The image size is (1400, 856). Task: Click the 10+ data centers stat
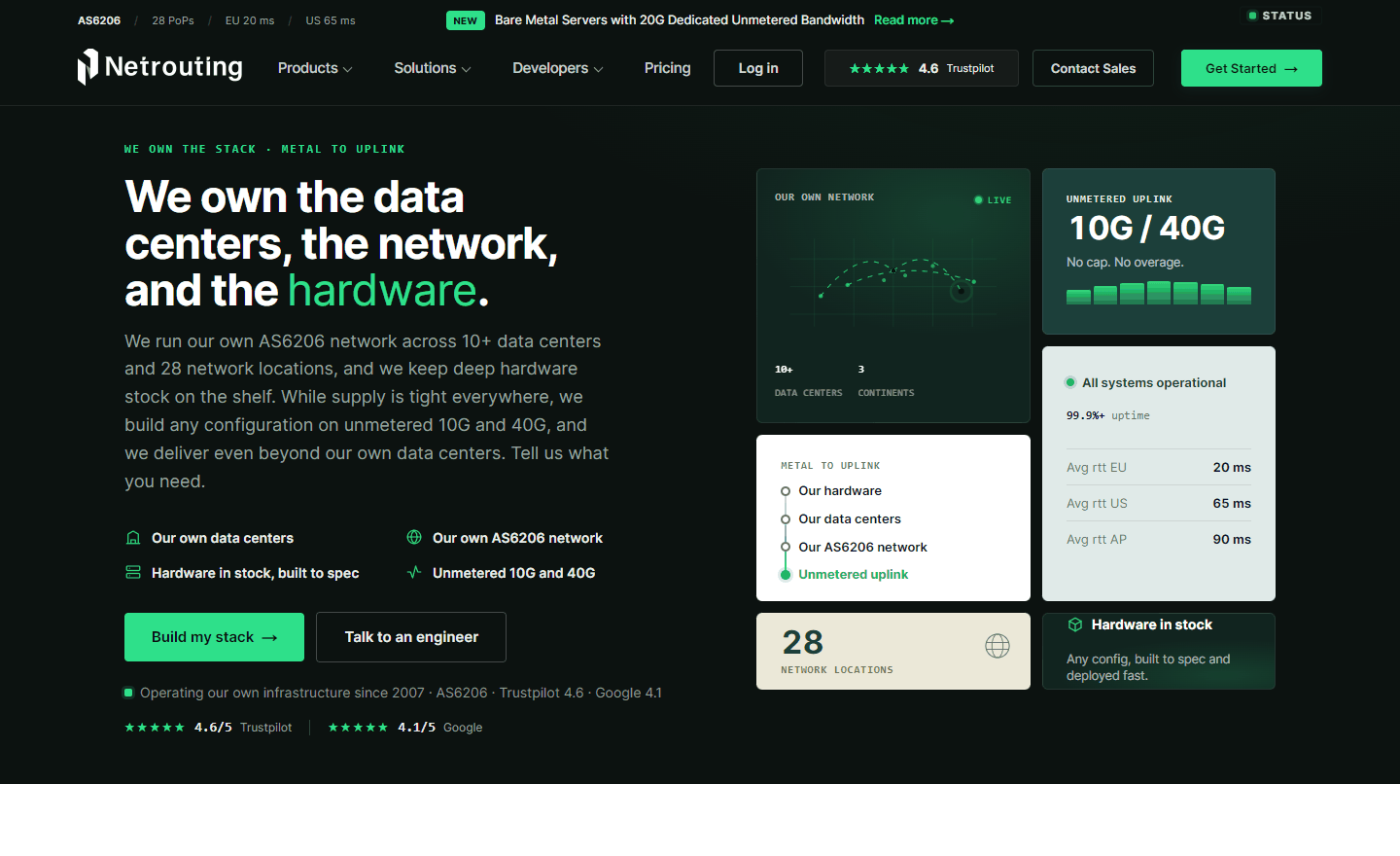[808, 381]
